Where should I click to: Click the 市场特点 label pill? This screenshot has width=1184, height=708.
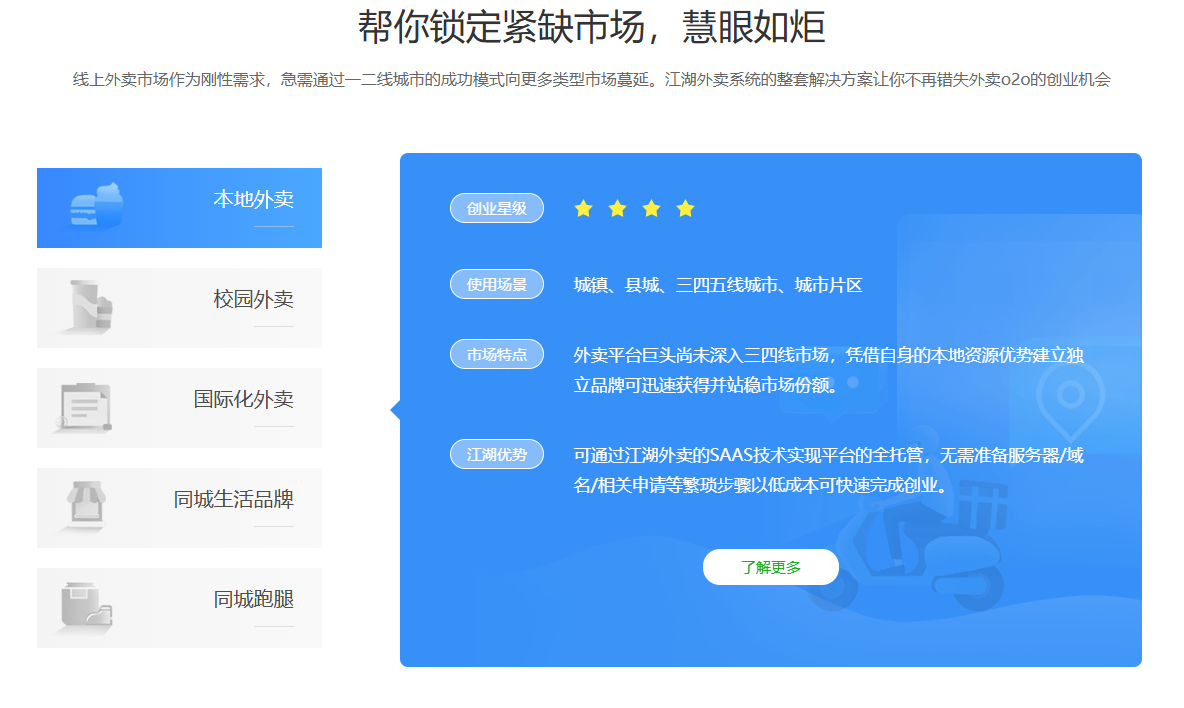(497, 355)
